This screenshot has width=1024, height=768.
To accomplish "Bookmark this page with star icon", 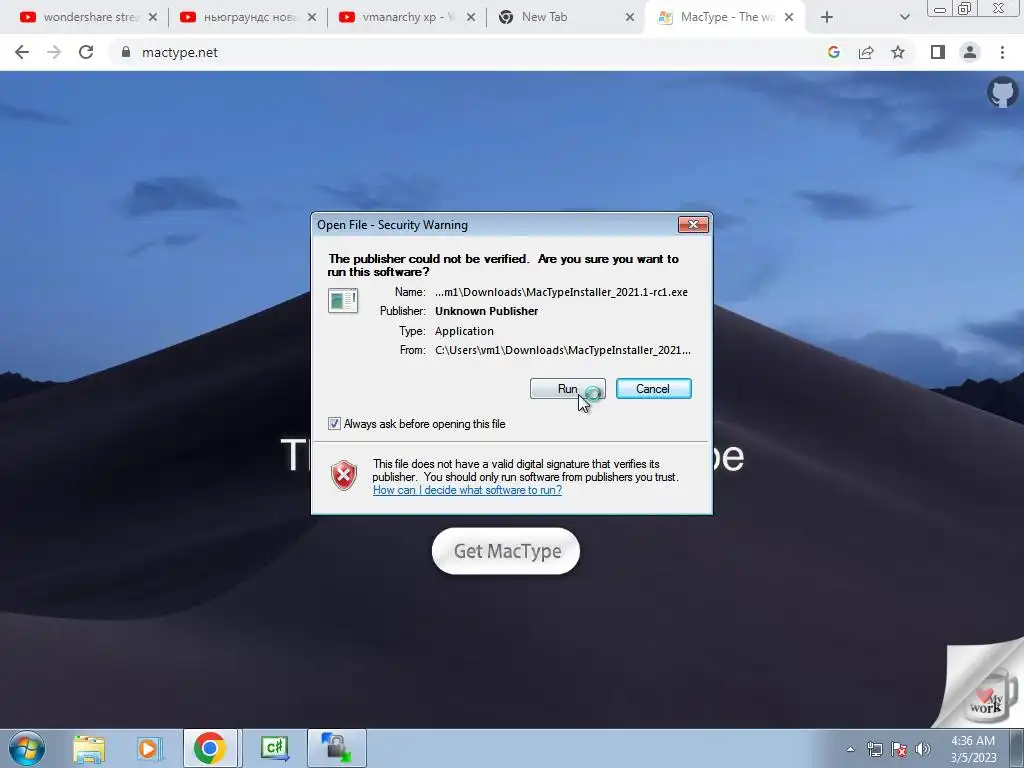I will (898, 52).
